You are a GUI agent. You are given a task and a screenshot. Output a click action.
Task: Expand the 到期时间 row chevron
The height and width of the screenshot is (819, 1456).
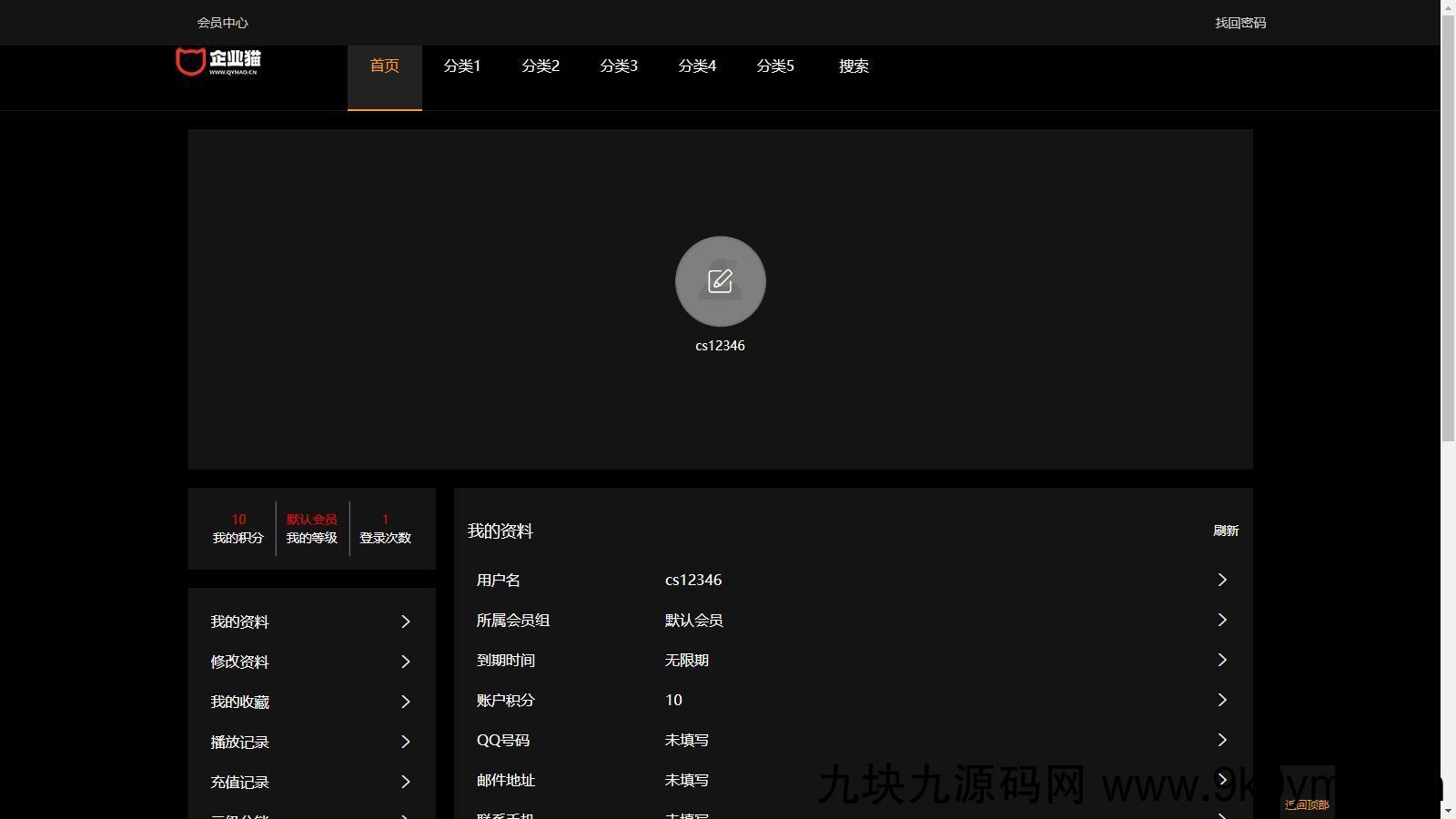(1223, 660)
